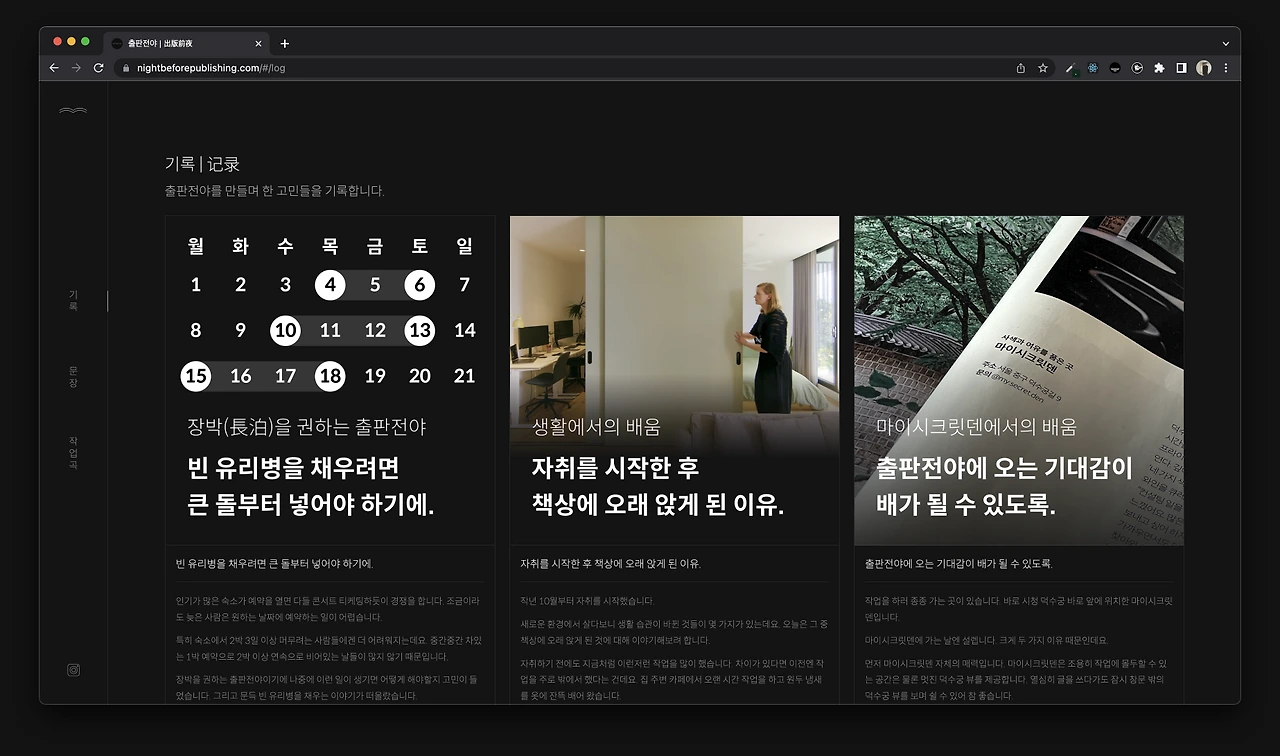Viewport: 1280px width, 756px height.
Task: Open the post link 자취를 시작한 후 책상에 오래 앉게 된 이유
Action: coord(610,564)
